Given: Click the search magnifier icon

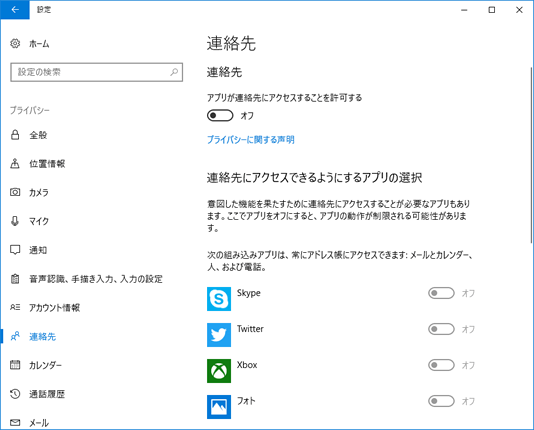Looking at the screenshot, I should pyautogui.click(x=174, y=72).
